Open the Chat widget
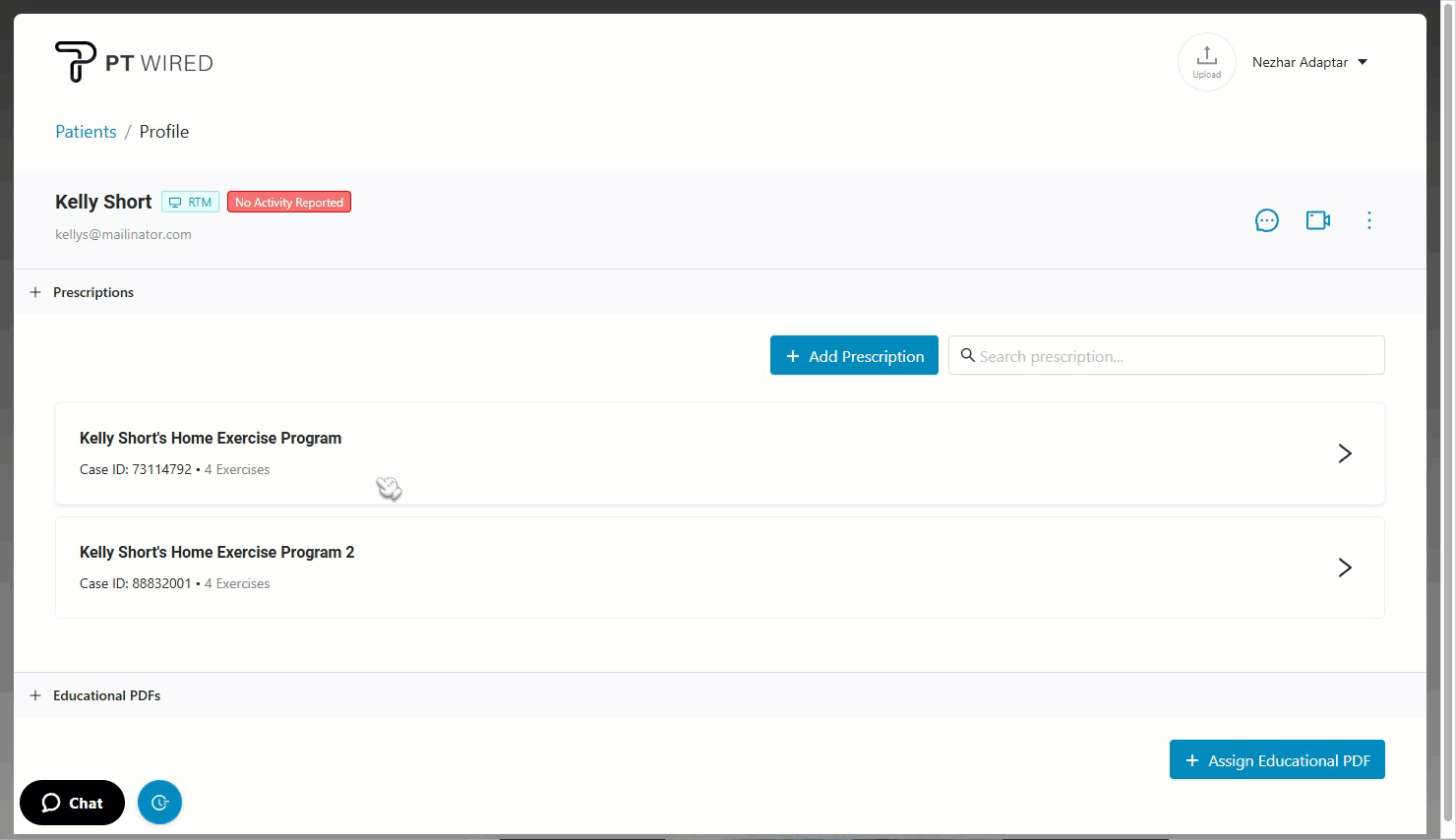The width and height of the screenshot is (1456, 840). point(71,803)
